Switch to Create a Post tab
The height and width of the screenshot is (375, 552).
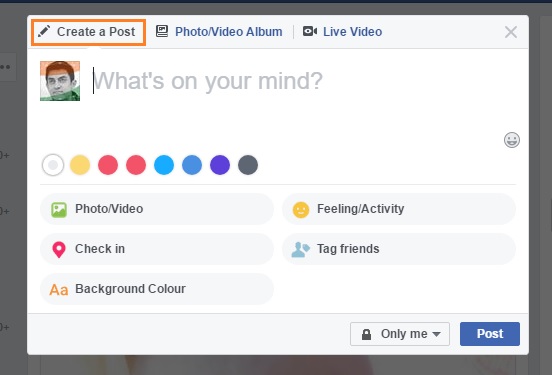[88, 32]
